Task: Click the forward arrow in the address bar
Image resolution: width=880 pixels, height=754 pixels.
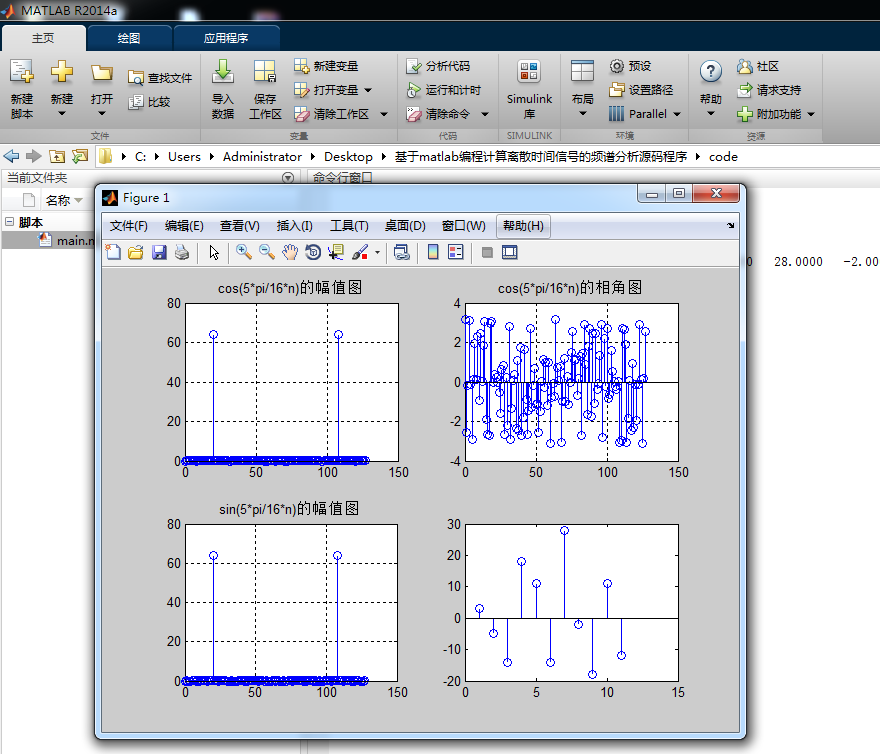Action: point(34,156)
